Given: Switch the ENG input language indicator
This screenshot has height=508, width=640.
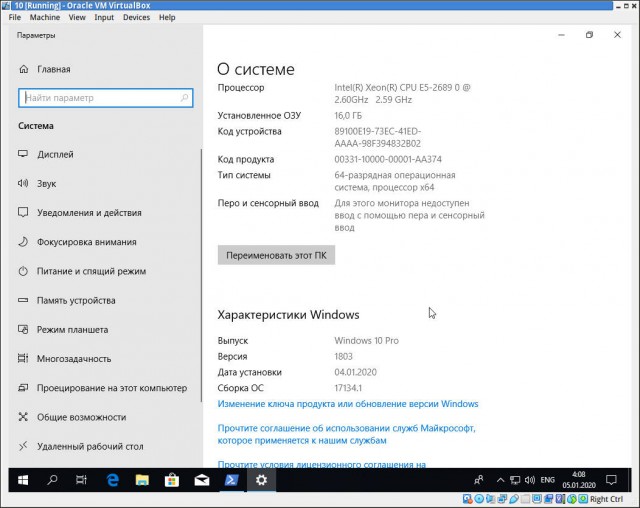Looking at the screenshot, I should (x=547, y=480).
